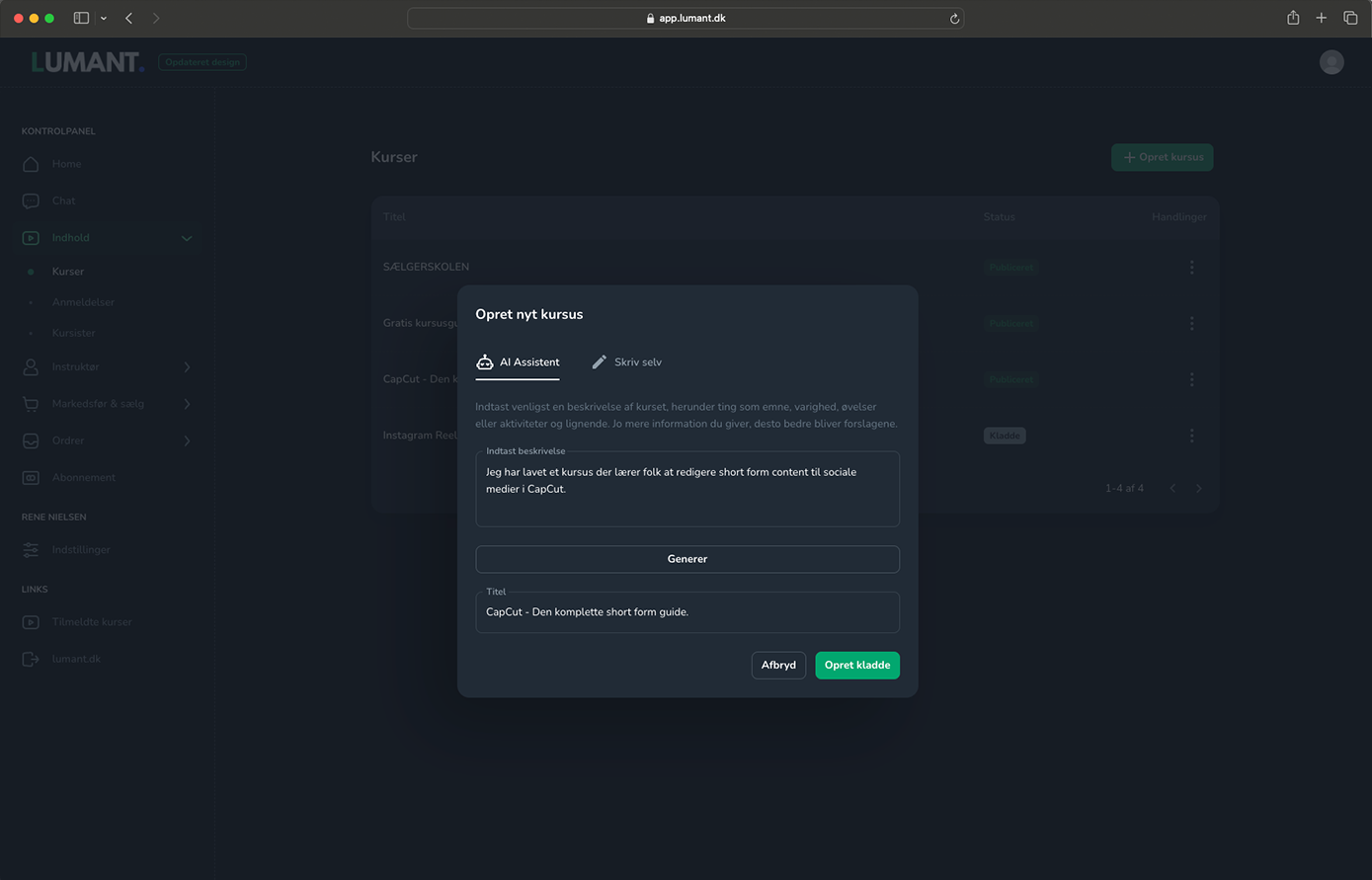Open Kurser in the sidebar

tap(68, 272)
